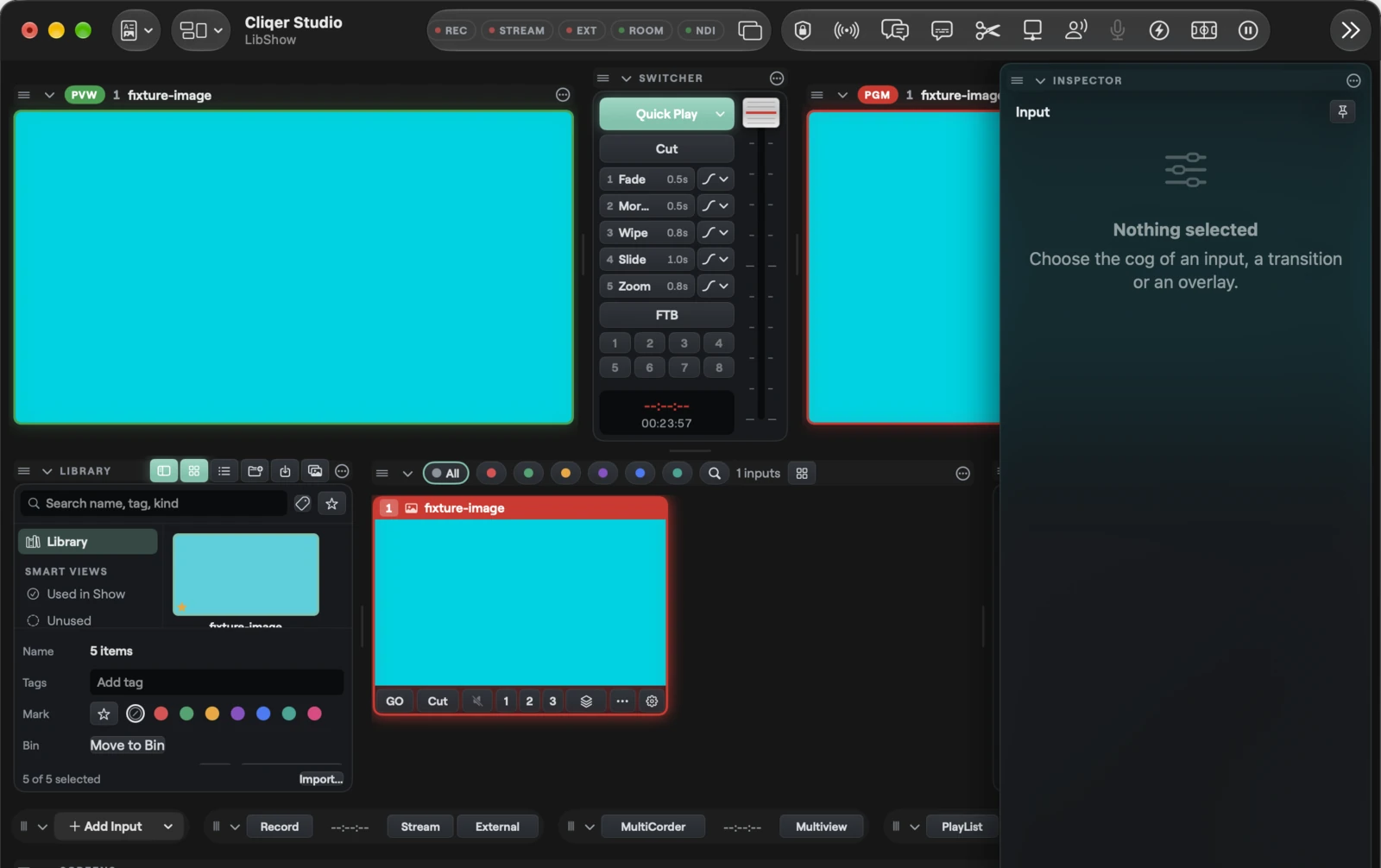Click Import... in the Library panel

[x=321, y=779]
